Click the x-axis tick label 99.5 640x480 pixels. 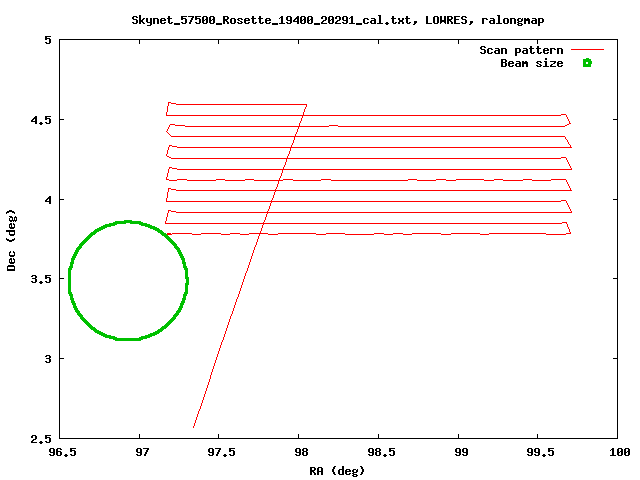click(540, 452)
